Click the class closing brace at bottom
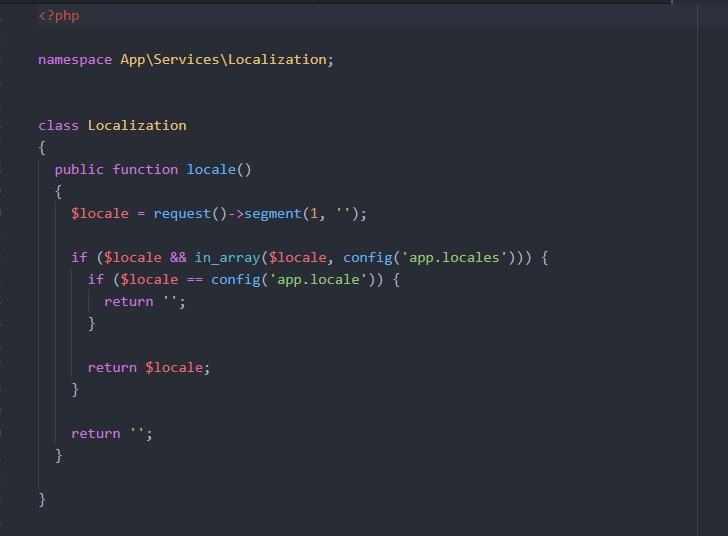This screenshot has height=536, width=728. click(42, 500)
